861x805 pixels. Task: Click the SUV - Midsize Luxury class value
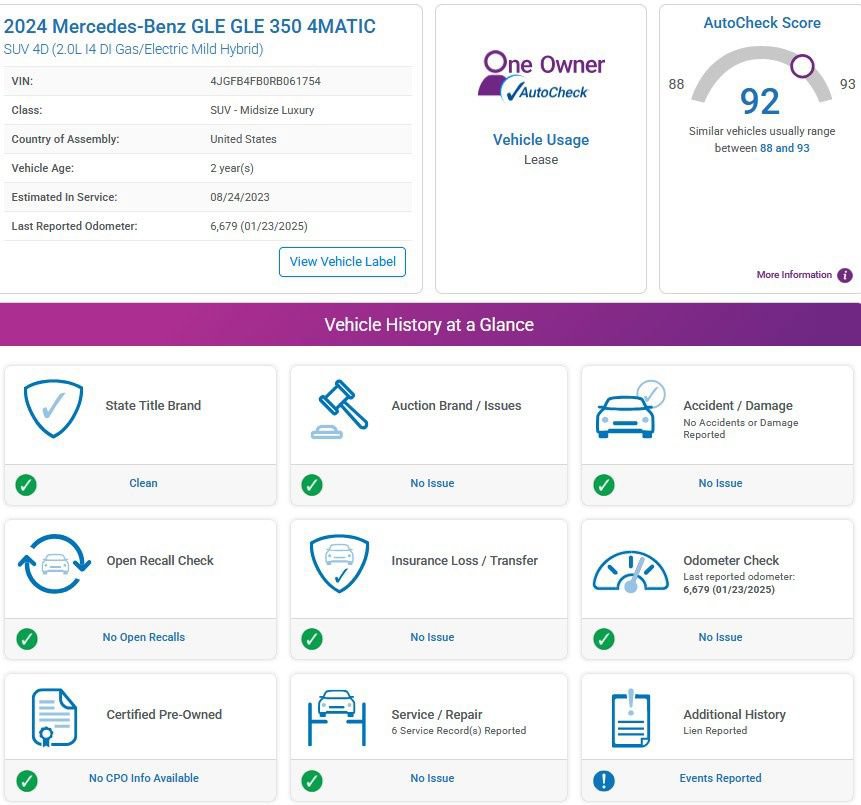262,110
